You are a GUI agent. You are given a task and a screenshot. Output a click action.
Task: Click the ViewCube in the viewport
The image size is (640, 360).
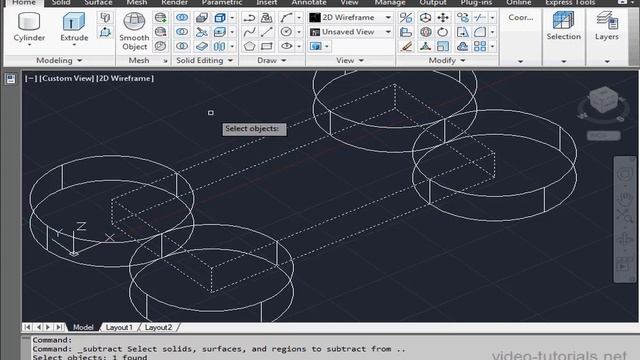tap(603, 101)
